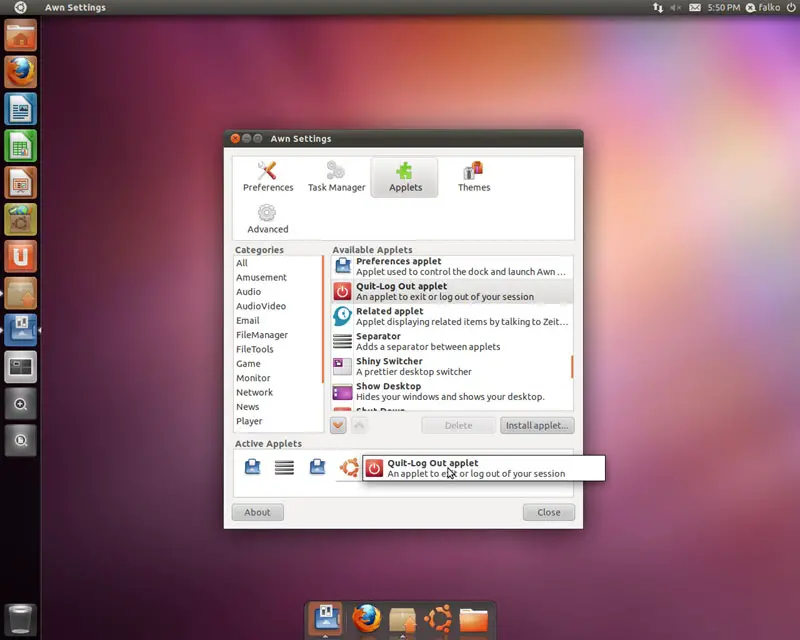Click the Ubuntu logo icon in Active Applets
This screenshot has width=800, height=640.
tap(349, 467)
